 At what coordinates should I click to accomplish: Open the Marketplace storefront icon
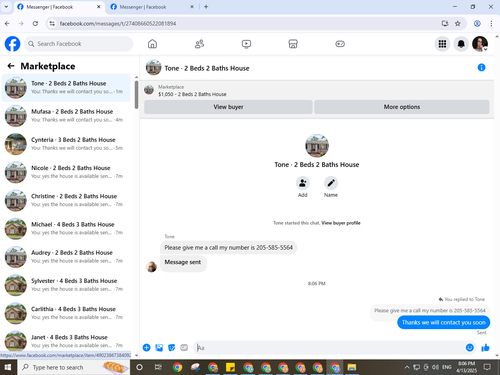[x=293, y=44]
